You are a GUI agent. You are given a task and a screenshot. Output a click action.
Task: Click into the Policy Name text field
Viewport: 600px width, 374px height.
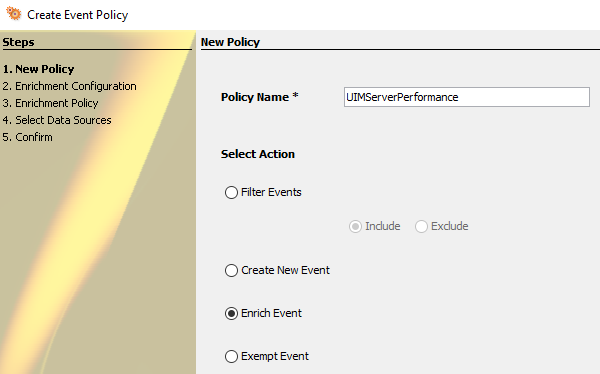click(x=466, y=97)
